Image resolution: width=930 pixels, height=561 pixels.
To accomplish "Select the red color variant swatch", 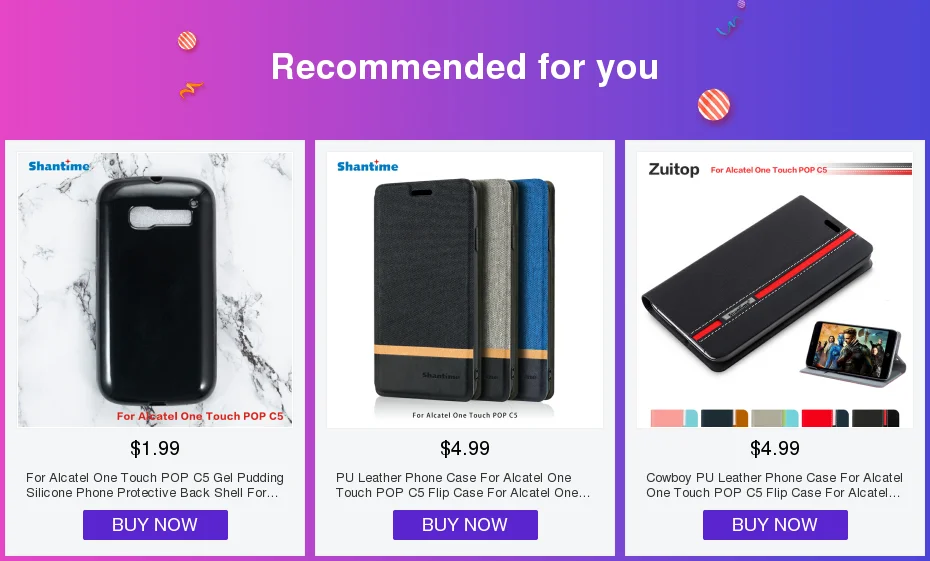I will pyautogui.click(x=825, y=418).
